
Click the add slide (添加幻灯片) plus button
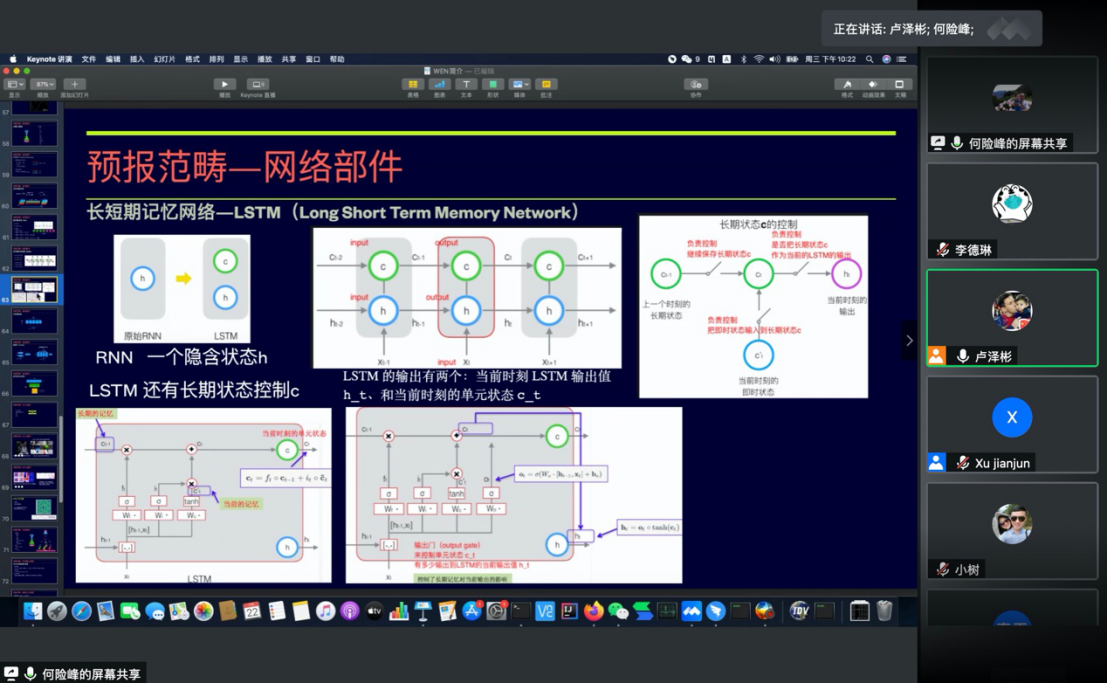[x=74, y=85]
